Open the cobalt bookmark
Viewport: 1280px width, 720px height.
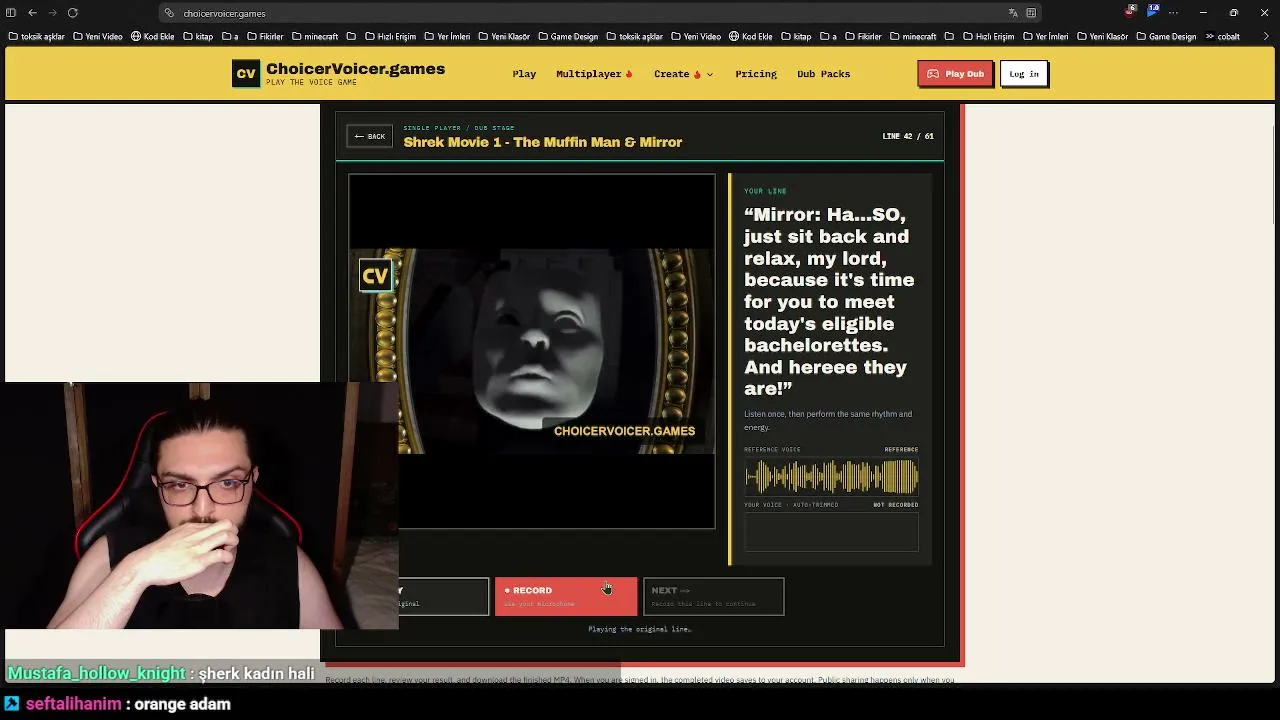(x=1221, y=37)
